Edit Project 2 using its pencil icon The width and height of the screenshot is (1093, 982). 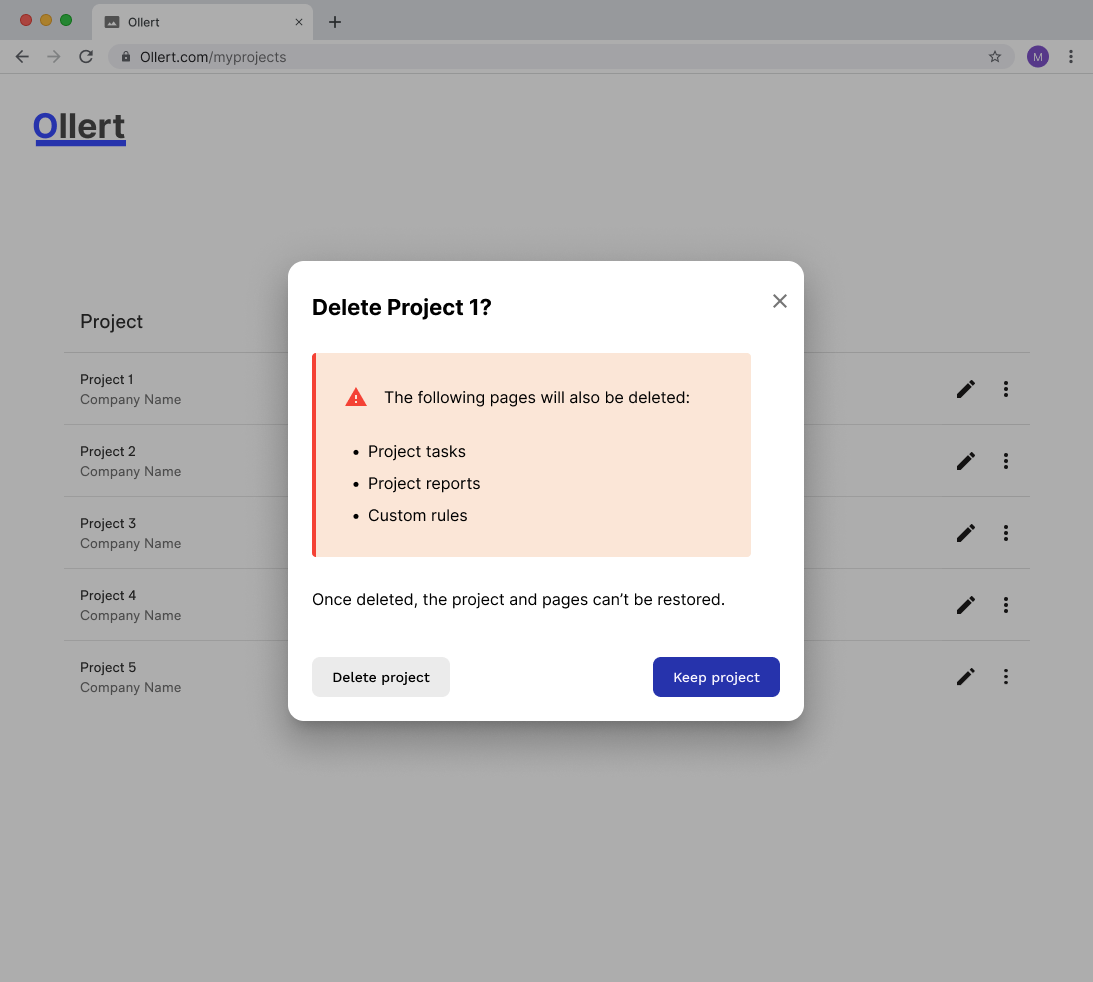[x=964, y=461]
